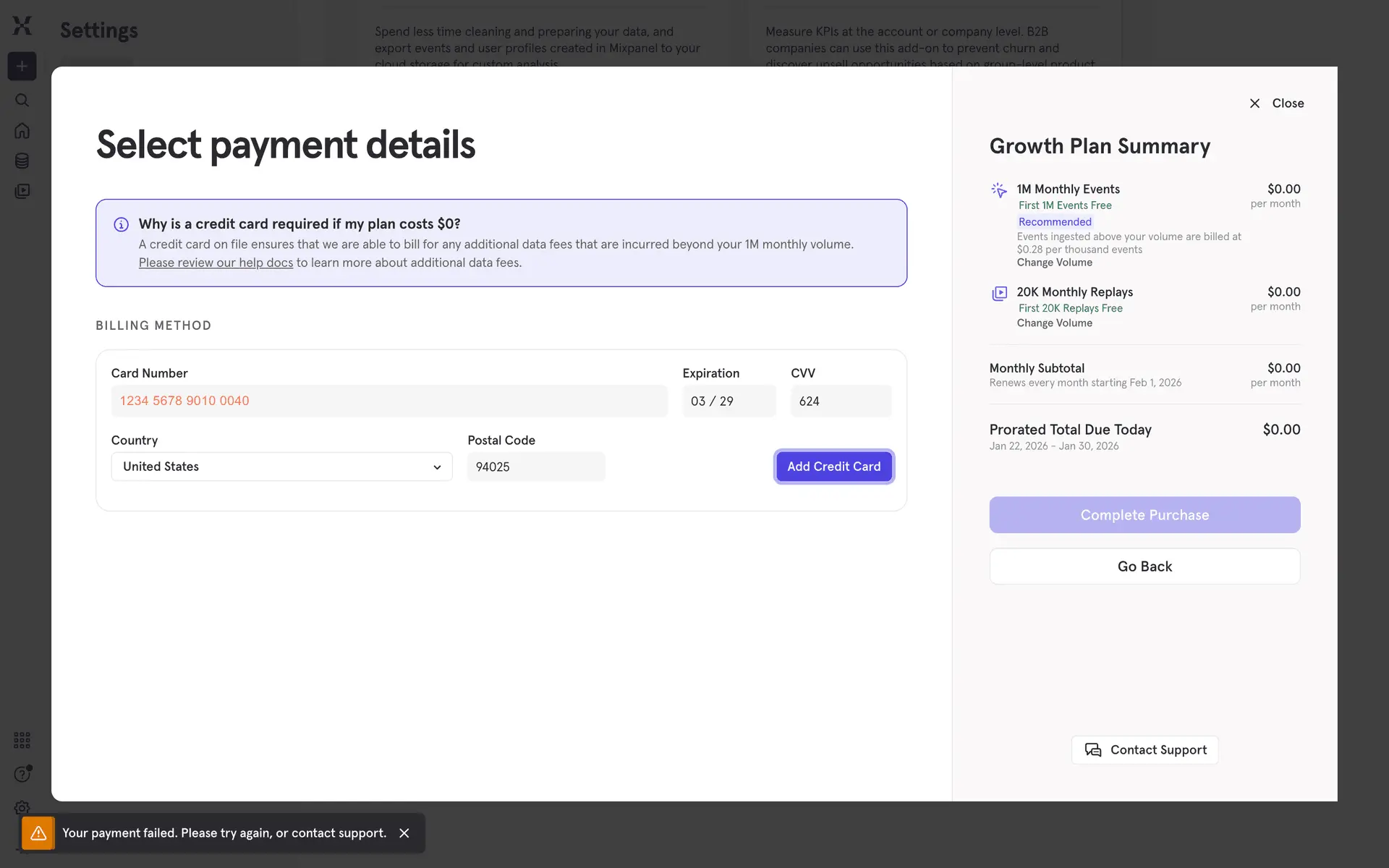Expand the Country dropdown showing United States
This screenshot has width=1389, height=868.
pos(281,467)
